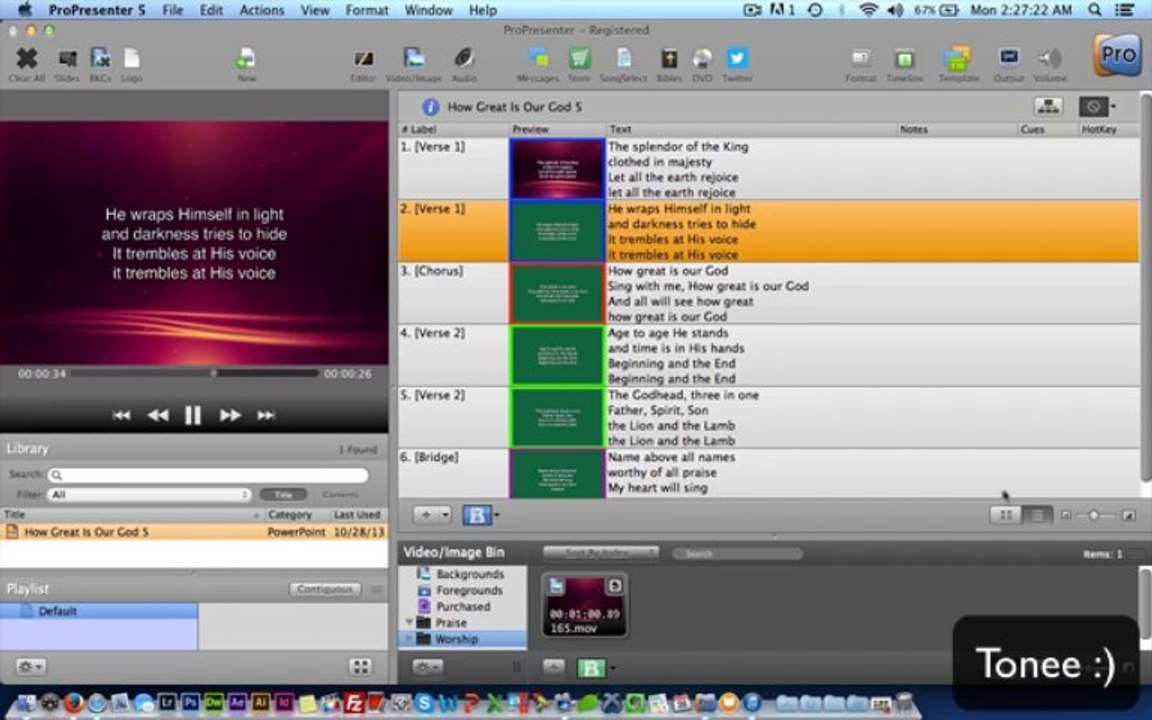Image resolution: width=1152 pixels, height=720 pixels.
Task: Open the library Filter All dropdown
Action: coord(149,494)
